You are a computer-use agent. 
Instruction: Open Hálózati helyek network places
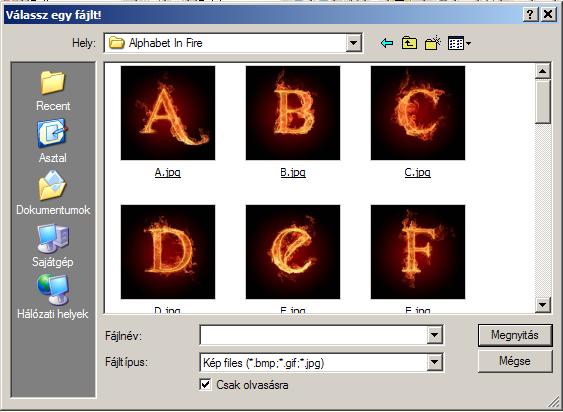point(53,297)
